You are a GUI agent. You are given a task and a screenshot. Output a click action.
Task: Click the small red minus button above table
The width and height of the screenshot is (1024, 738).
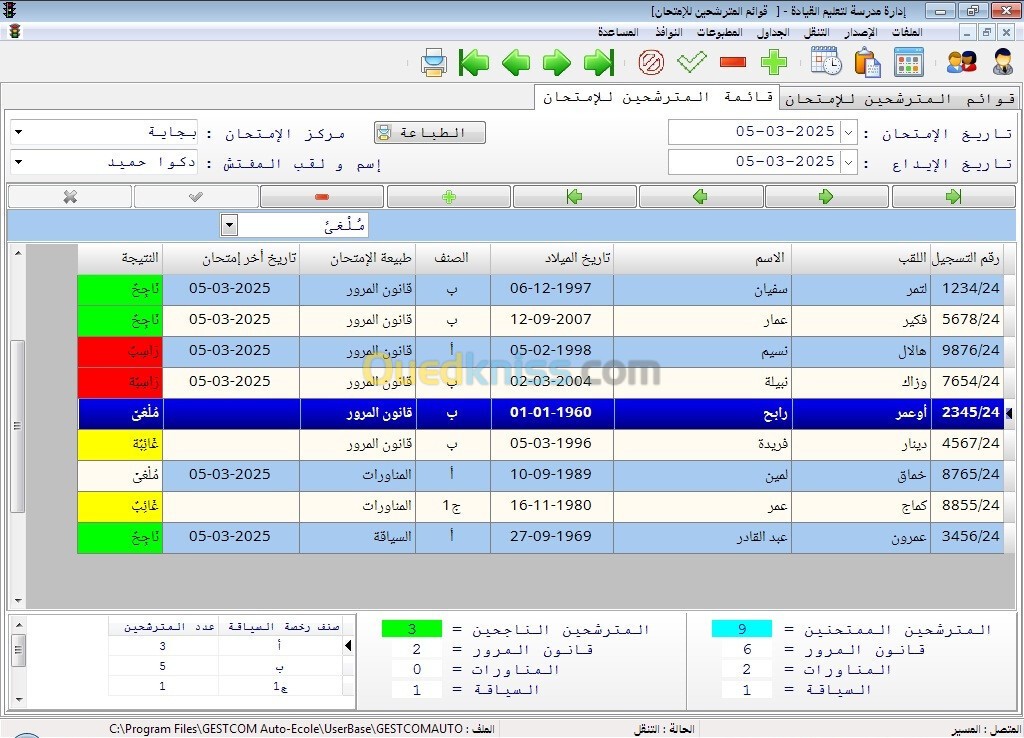[321, 197]
